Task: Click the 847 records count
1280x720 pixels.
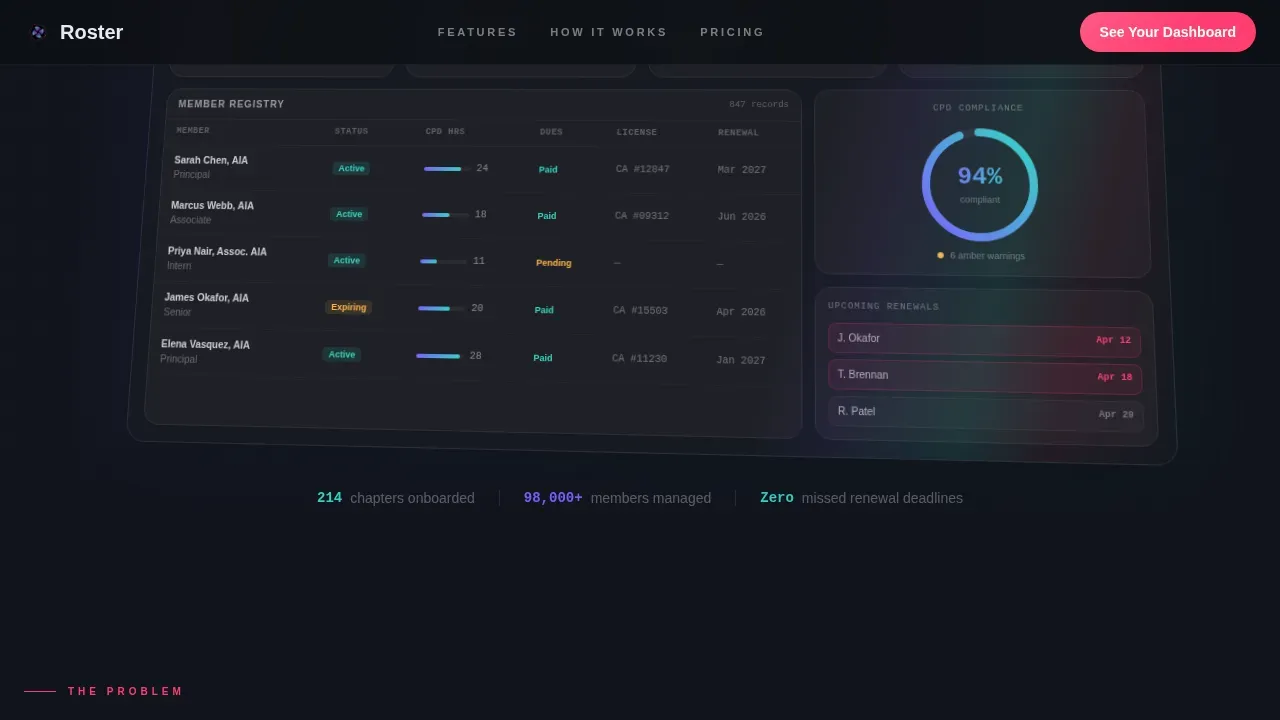Action: point(759,104)
